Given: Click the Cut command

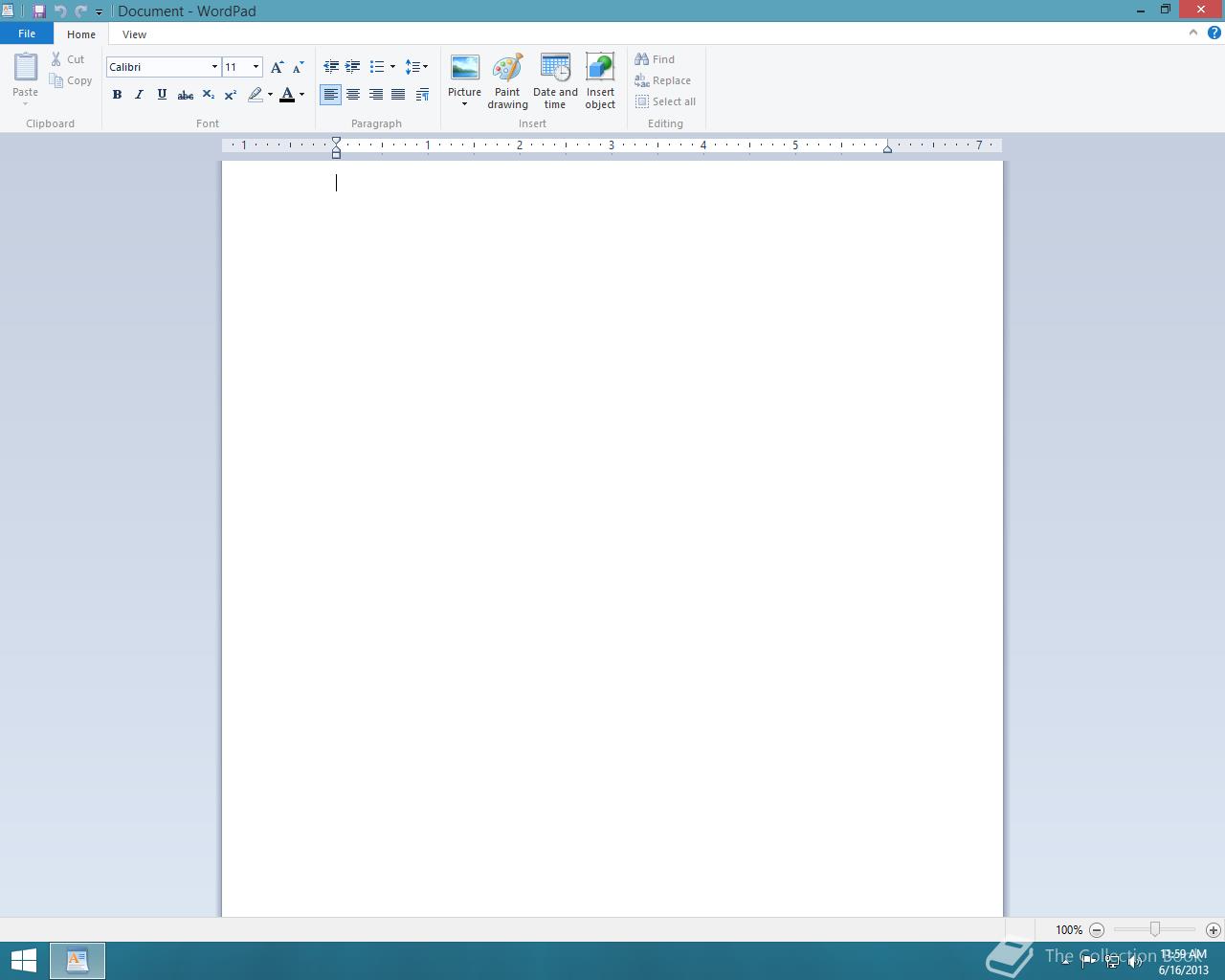Looking at the screenshot, I should (x=69, y=59).
